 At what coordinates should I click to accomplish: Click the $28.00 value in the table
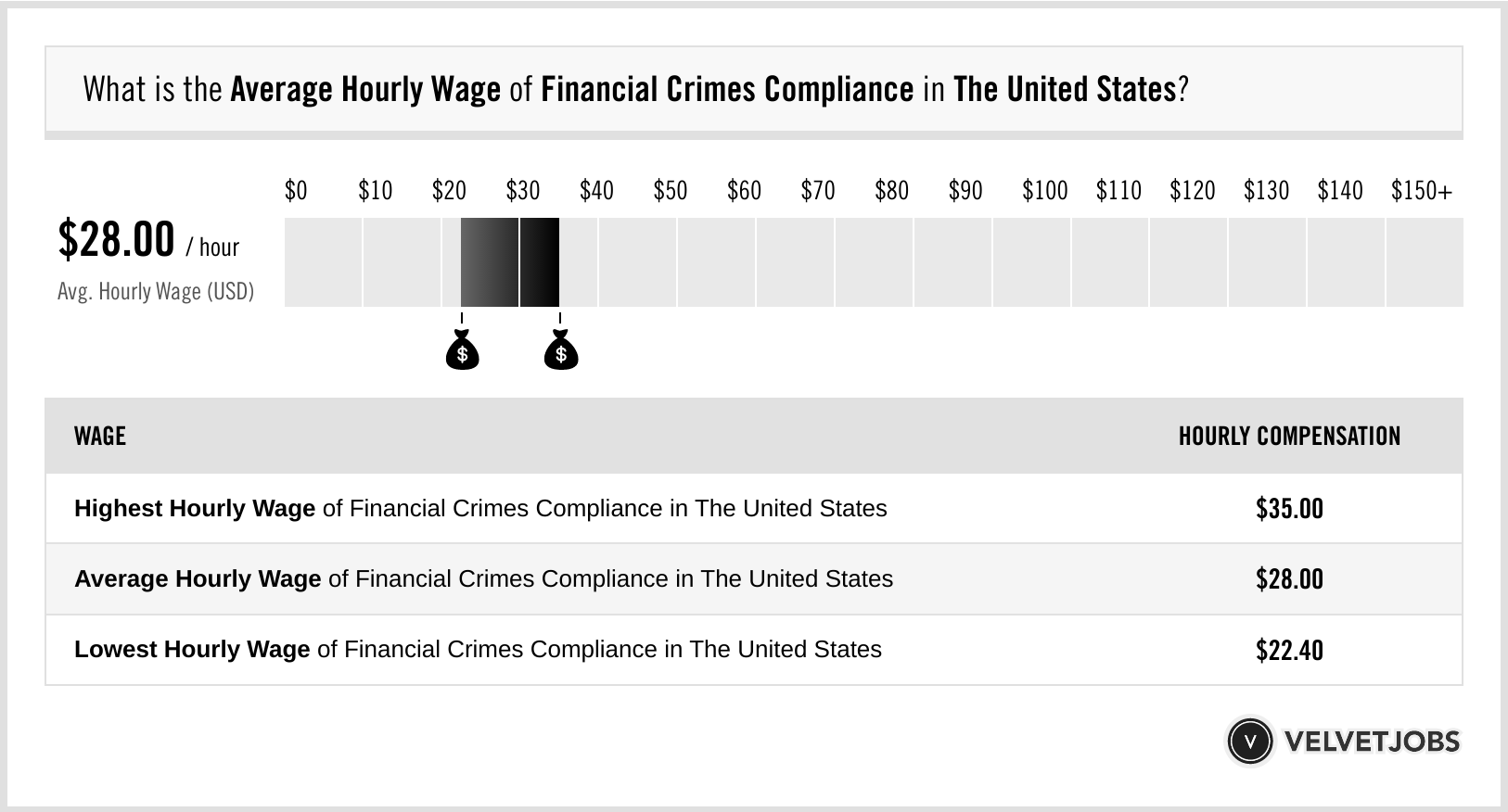click(x=1289, y=579)
